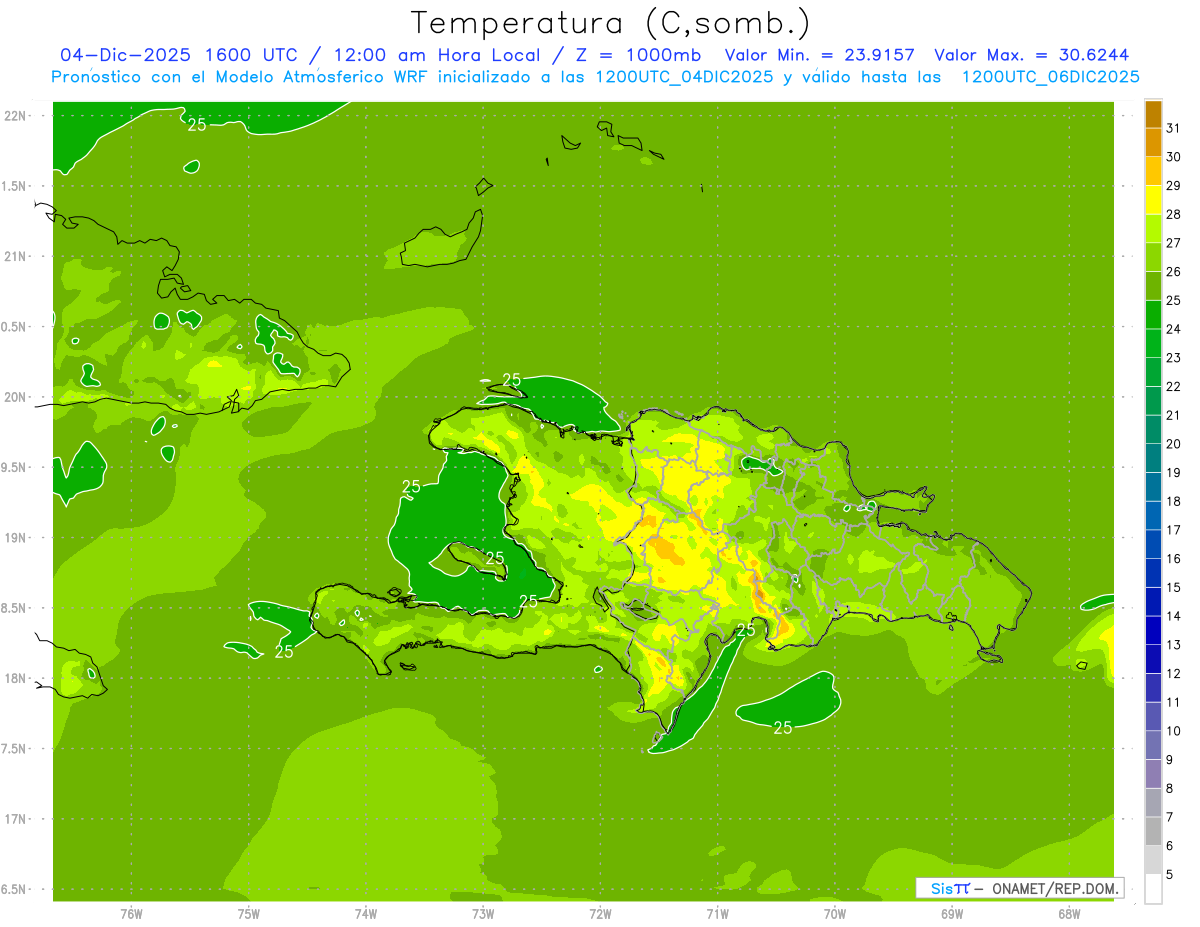
Task: Click the "20N" latitude label
Action: (x=16, y=397)
